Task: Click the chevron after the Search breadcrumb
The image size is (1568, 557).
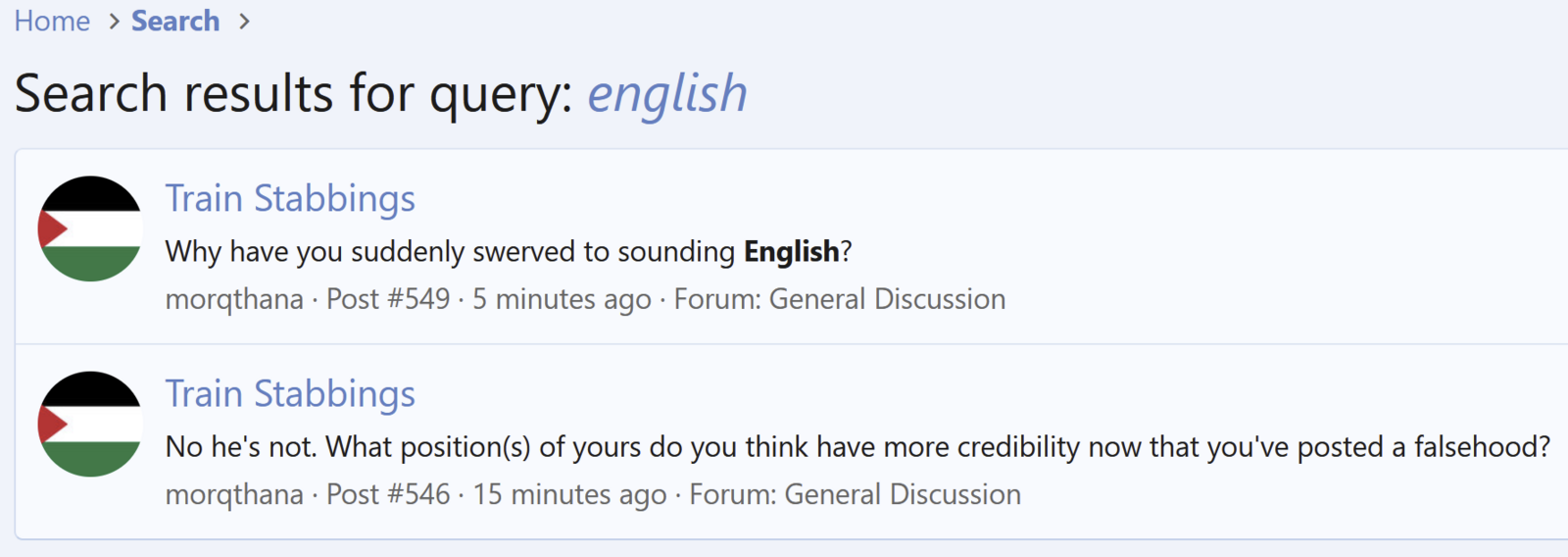Action: click(244, 22)
